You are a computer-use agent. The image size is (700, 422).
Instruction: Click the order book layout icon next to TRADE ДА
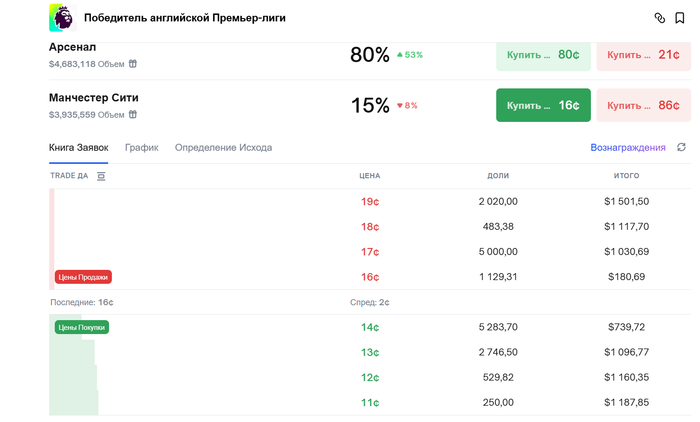[x=101, y=176]
